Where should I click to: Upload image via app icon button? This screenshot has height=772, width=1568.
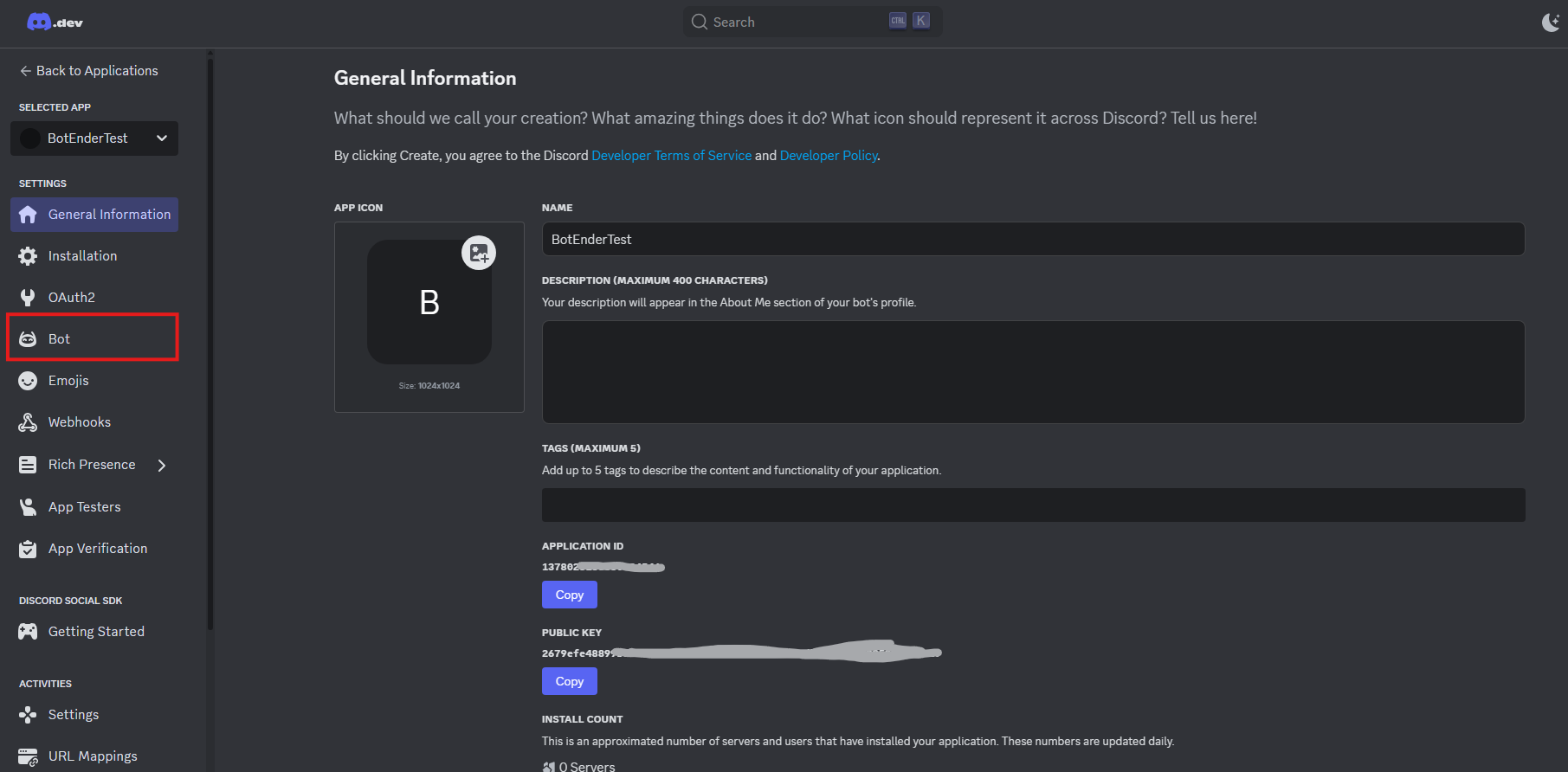(x=479, y=253)
